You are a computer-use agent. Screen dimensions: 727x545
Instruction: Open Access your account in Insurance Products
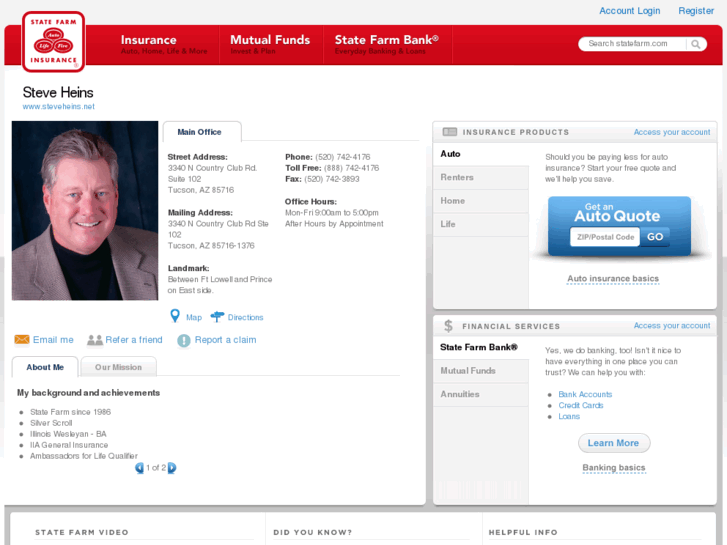point(672,132)
